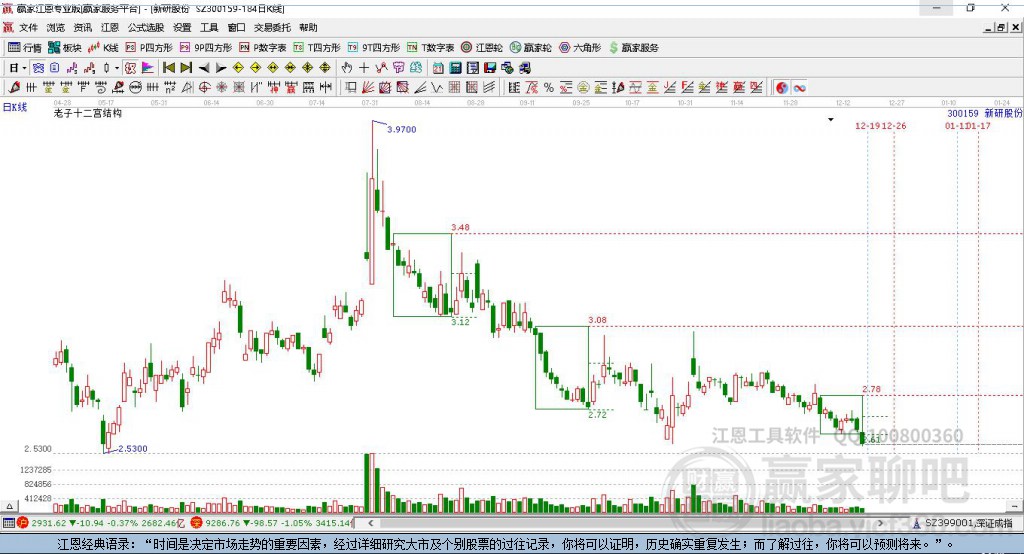Click the 老子十二宫结构 label
Image resolution: width=1024 pixels, height=554 pixels.
pyautogui.click(x=88, y=113)
